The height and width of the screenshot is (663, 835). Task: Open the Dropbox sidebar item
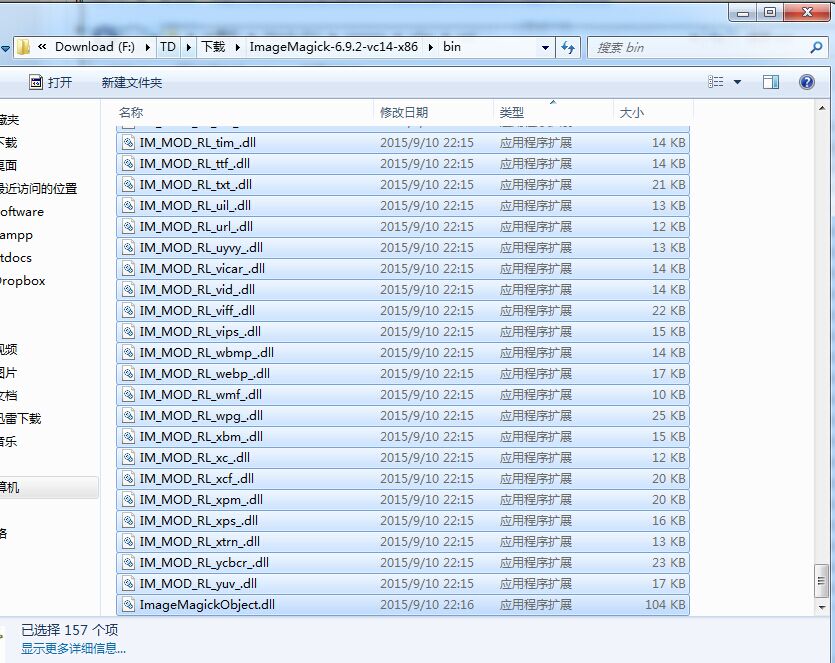pos(22,281)
